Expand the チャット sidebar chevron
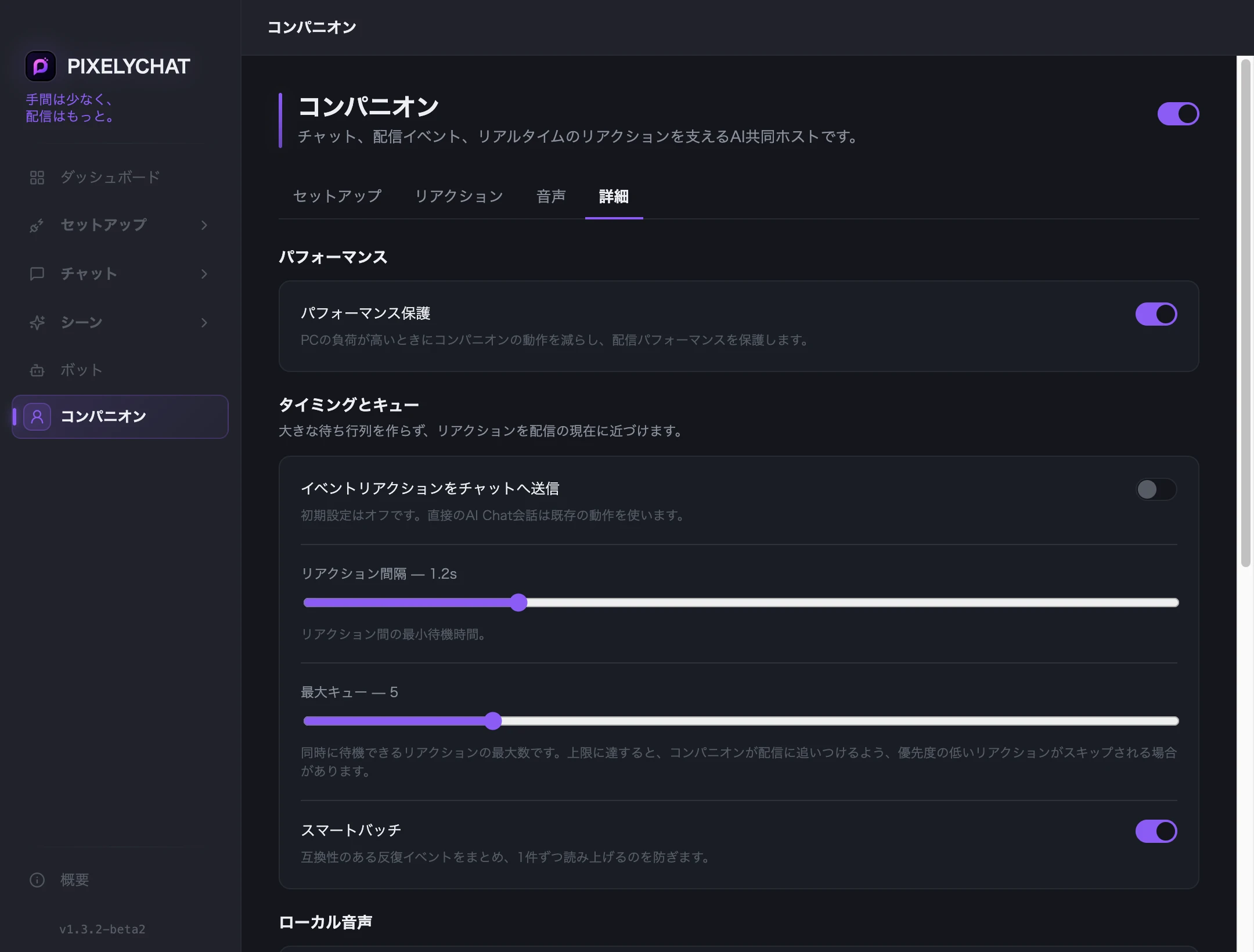The height and width of the screenshot is (952, 1254). coord(204,274)
